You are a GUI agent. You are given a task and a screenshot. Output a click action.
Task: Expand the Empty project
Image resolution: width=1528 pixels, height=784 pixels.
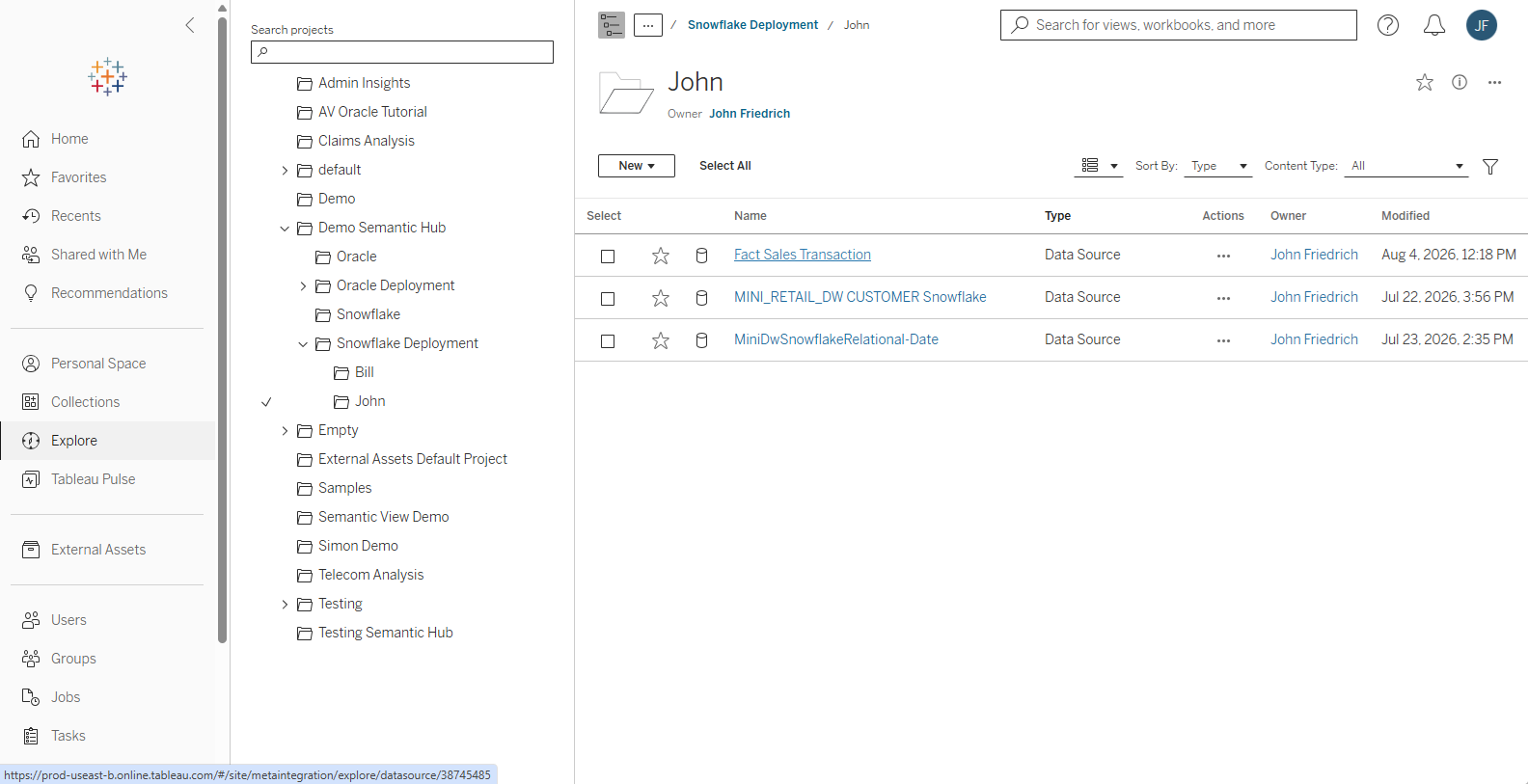point(285,431)
